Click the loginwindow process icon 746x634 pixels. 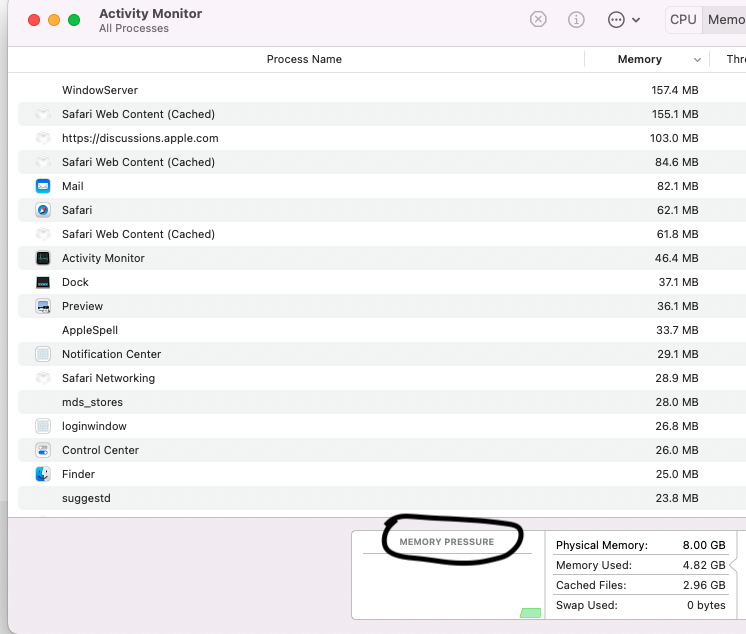(43, 426)
